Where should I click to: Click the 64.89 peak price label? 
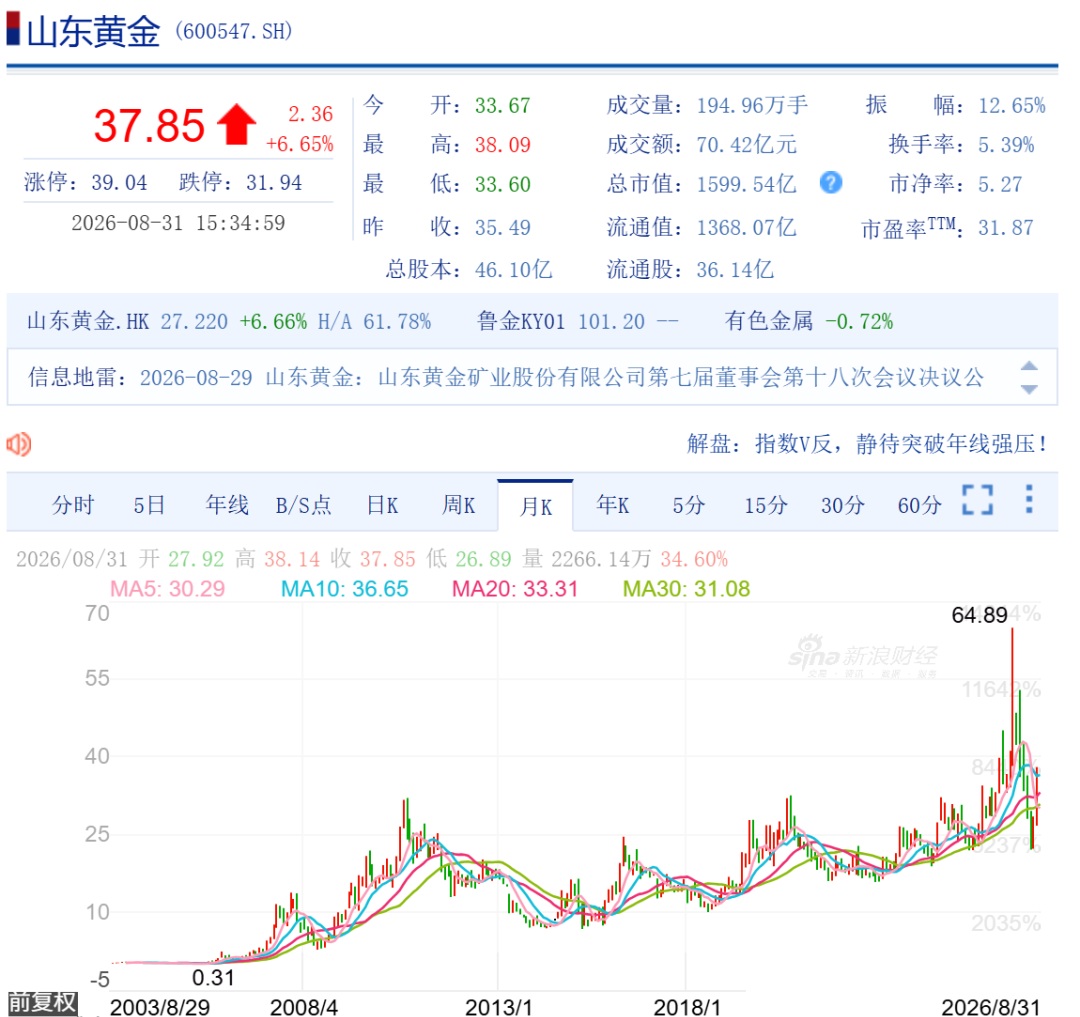click(x=979, y=614)
